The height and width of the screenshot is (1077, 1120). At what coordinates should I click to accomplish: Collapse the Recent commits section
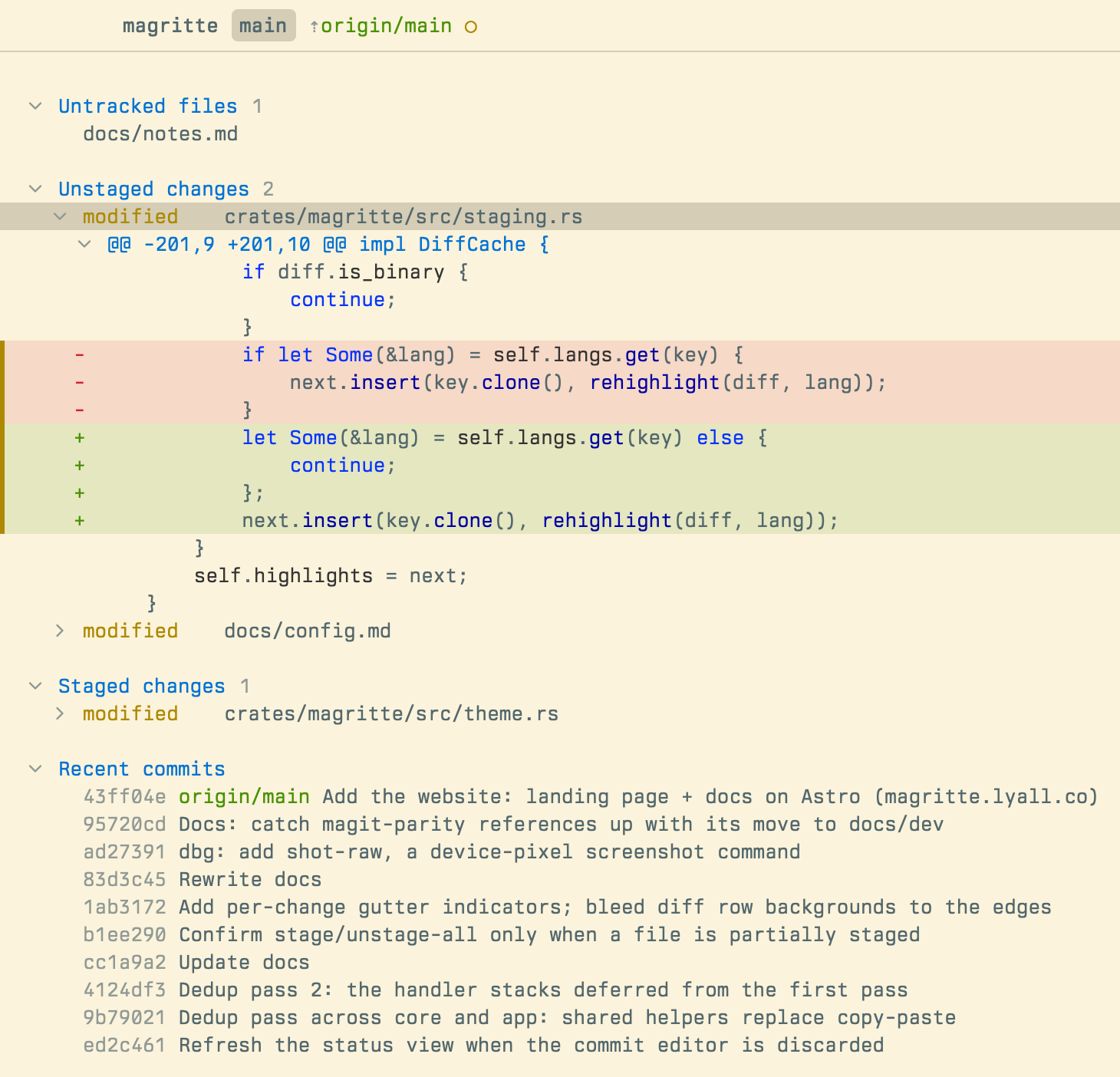(35, 769)
